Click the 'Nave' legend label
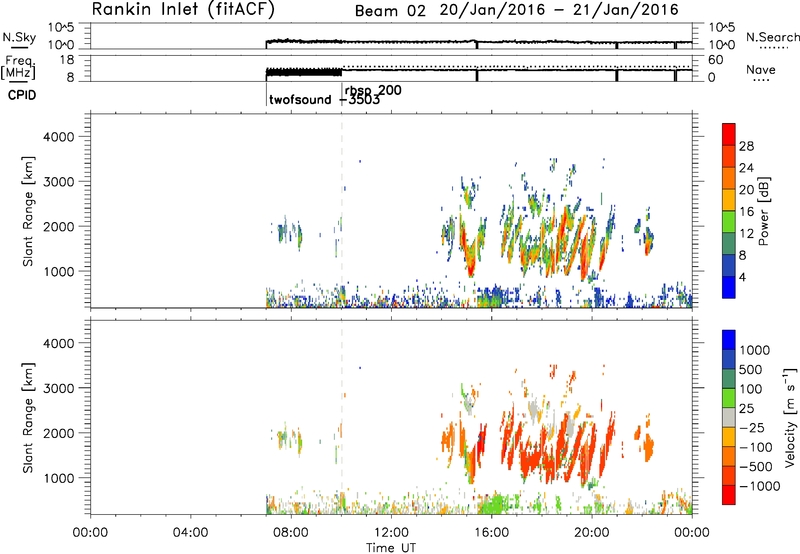Image resolution: width=800 pixels, height=554 pixels. coord(761,70)
